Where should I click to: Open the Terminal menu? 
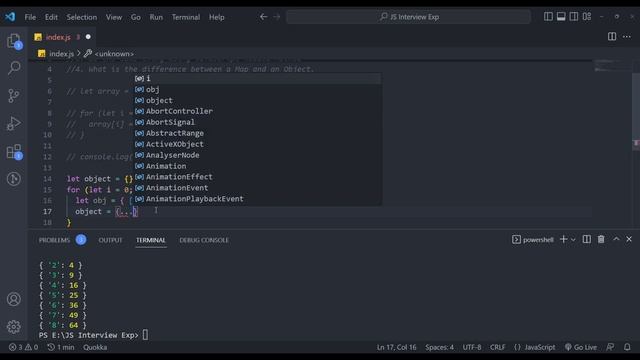pyautogui.click(x=186, y=17)
